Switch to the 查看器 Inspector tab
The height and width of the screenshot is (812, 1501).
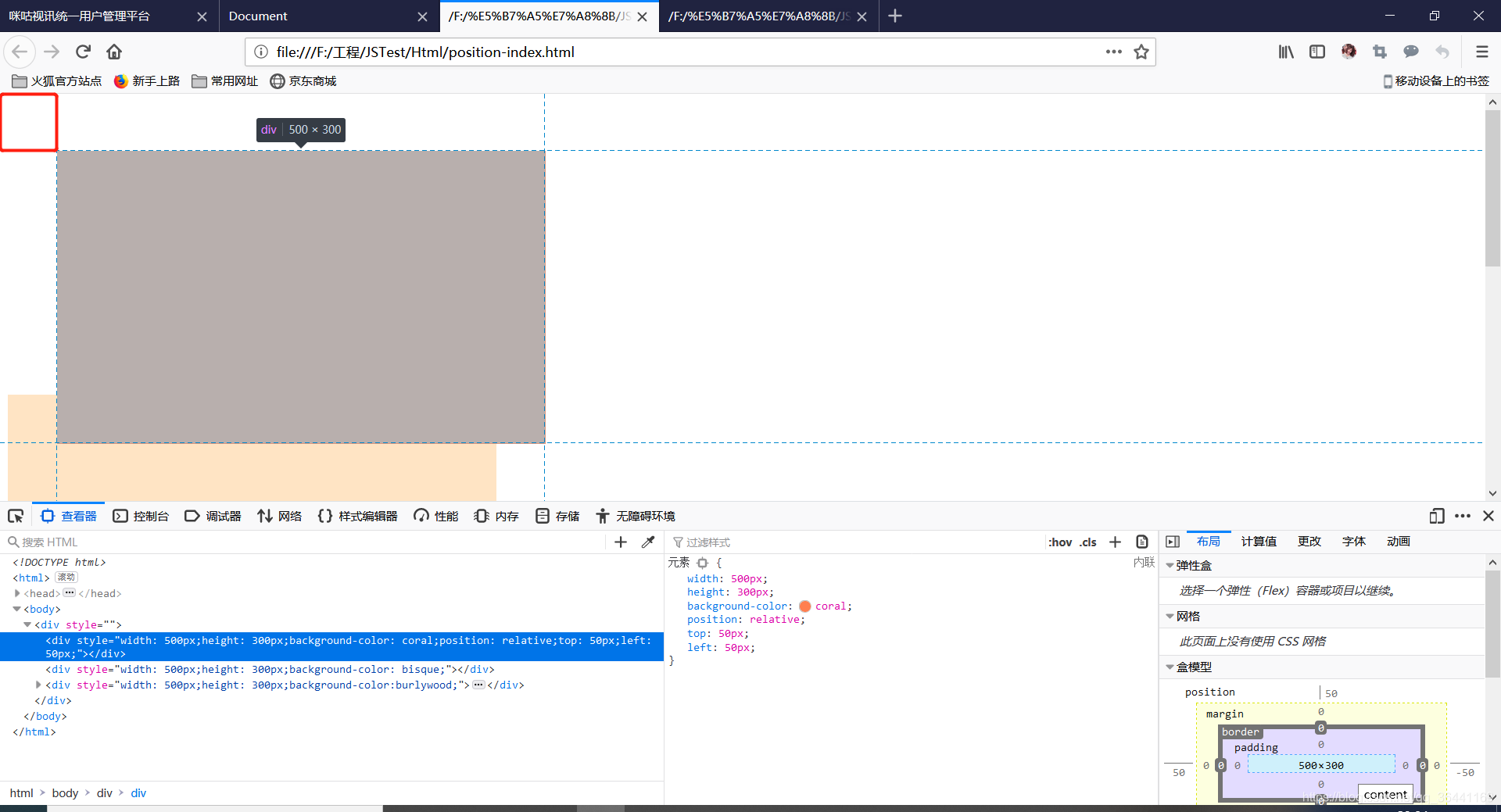click(x=69, y=516)
